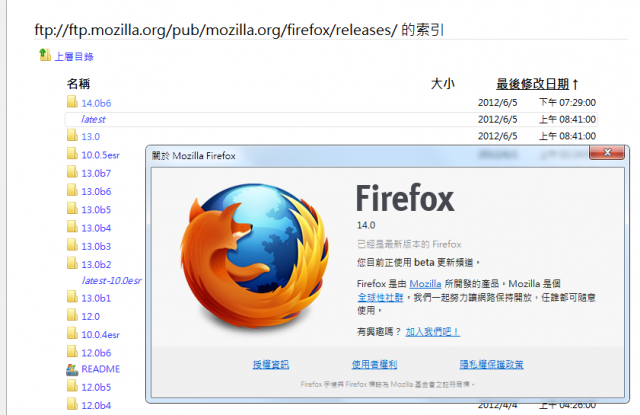Open the 13.0 folder link
This screenshot has height=415, width=640.
tap(90, 137)
